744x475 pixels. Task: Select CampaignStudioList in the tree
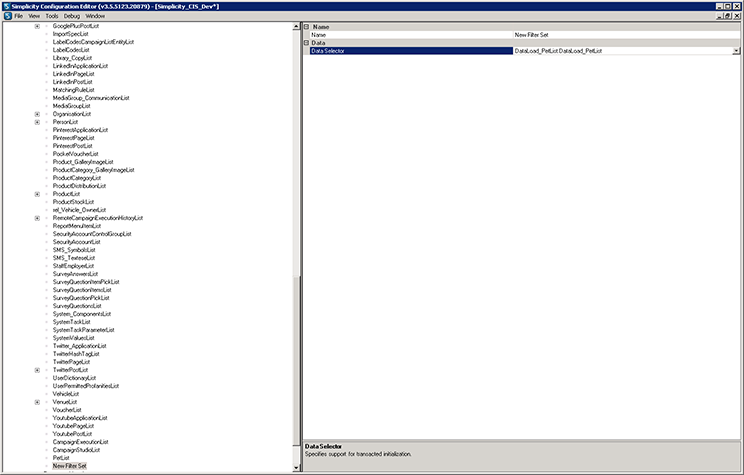pos(76,450)
